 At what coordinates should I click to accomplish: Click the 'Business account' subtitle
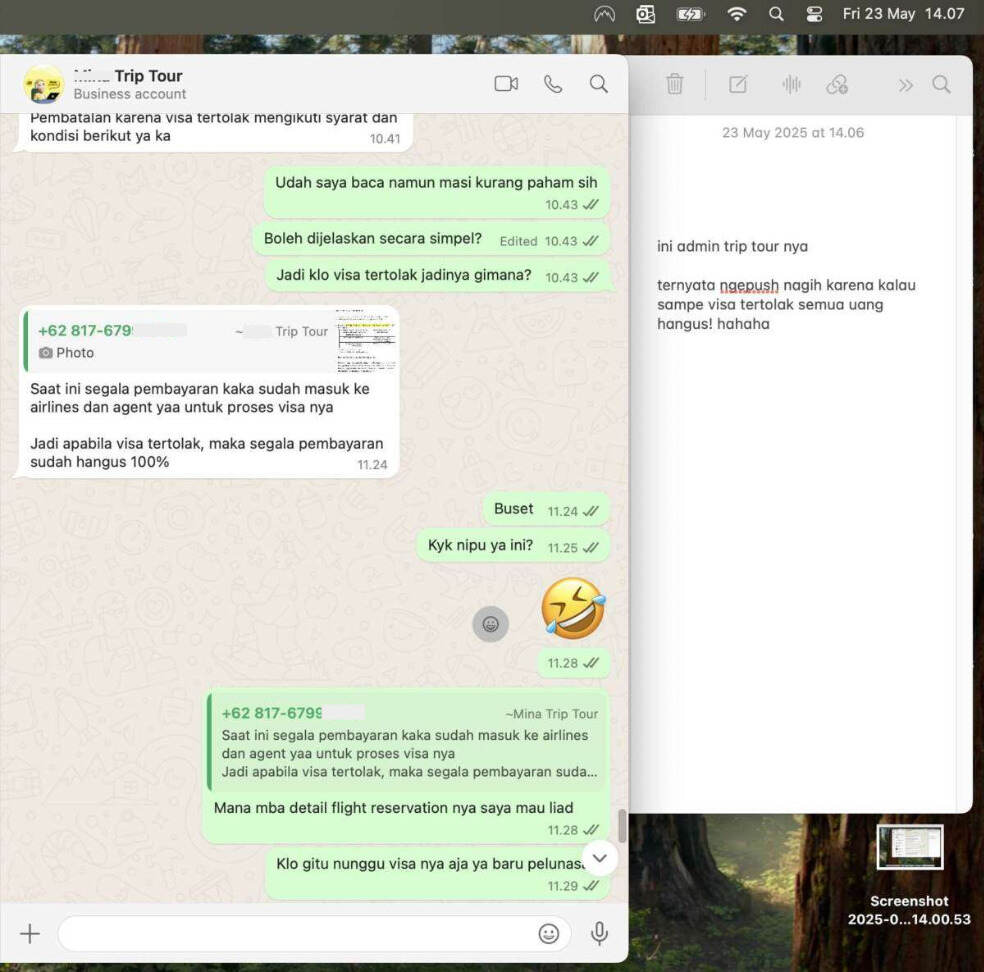[130, 94]
